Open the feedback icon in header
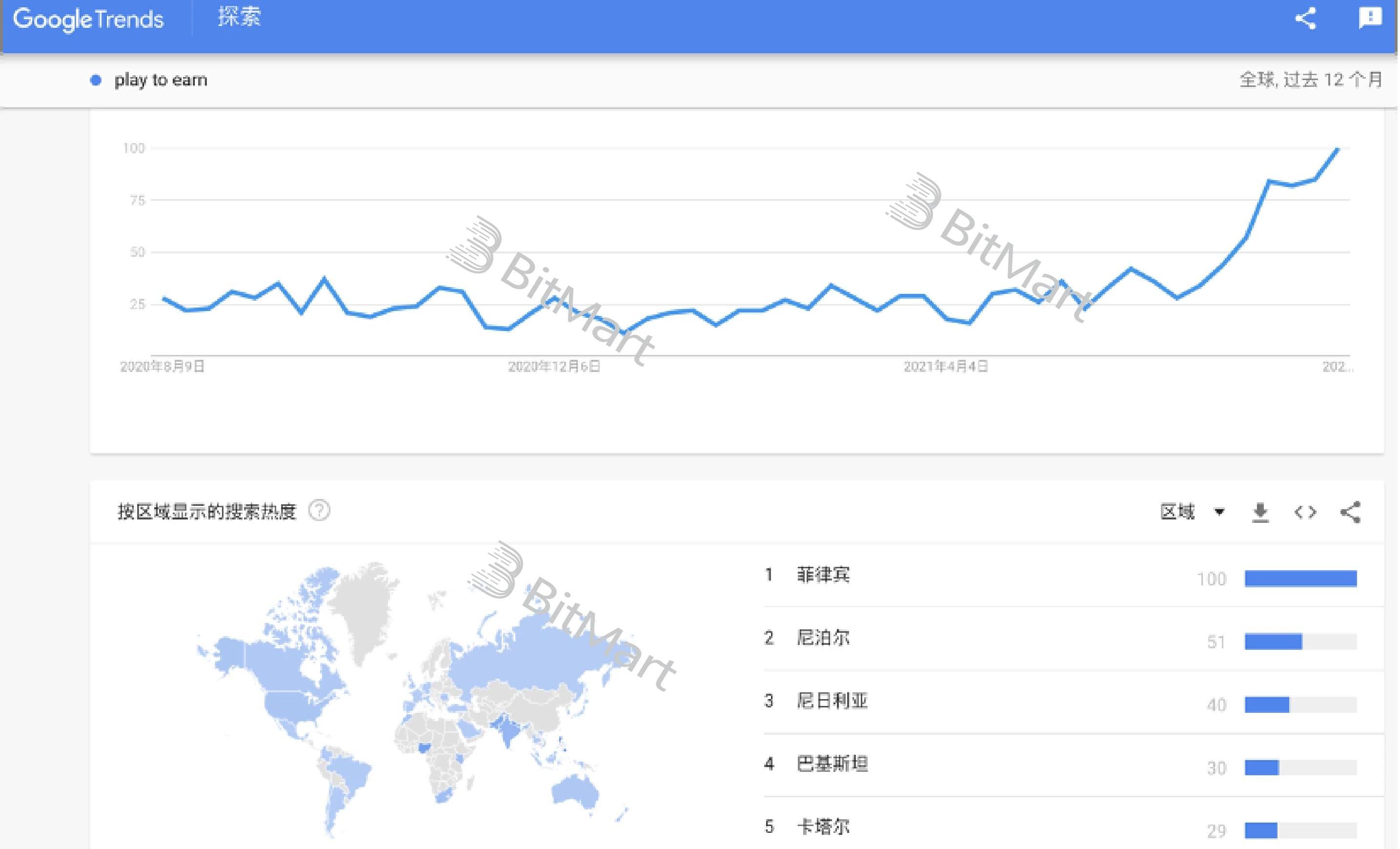1400x849 pixels. [x=1370, y=18]
